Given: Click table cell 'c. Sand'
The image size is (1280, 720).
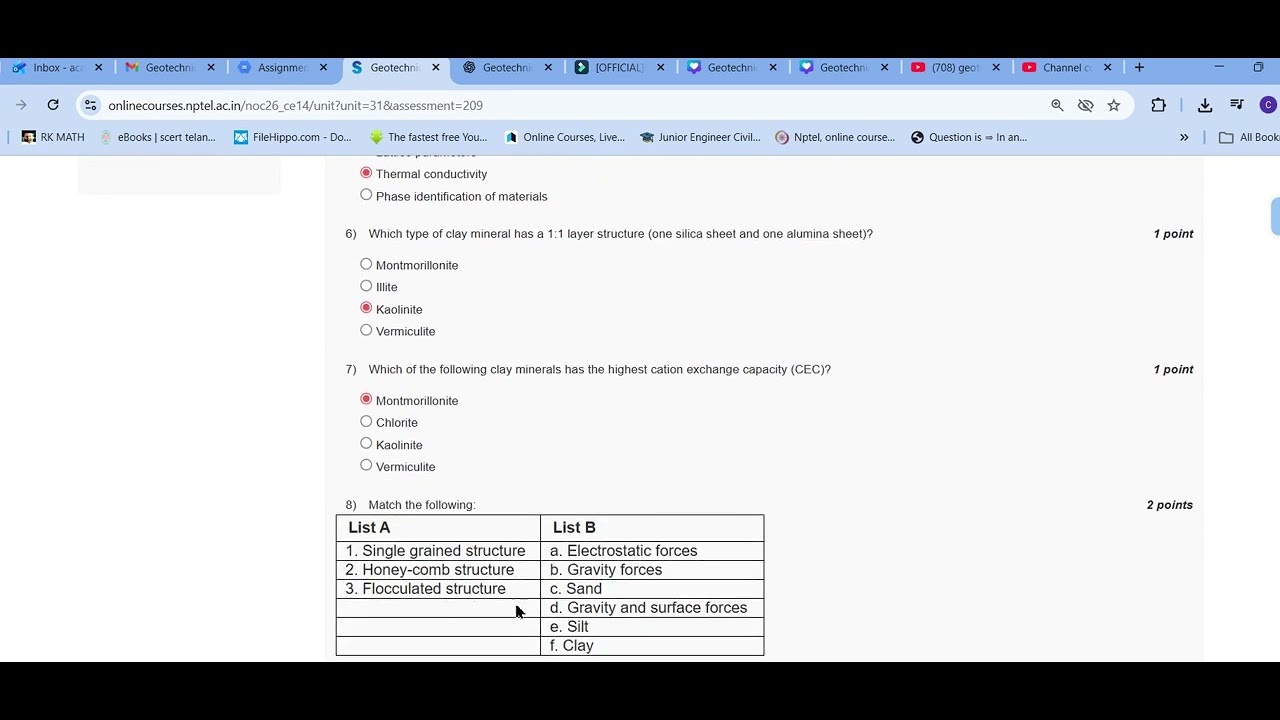Looking at the screenshot, I should 652,589.
